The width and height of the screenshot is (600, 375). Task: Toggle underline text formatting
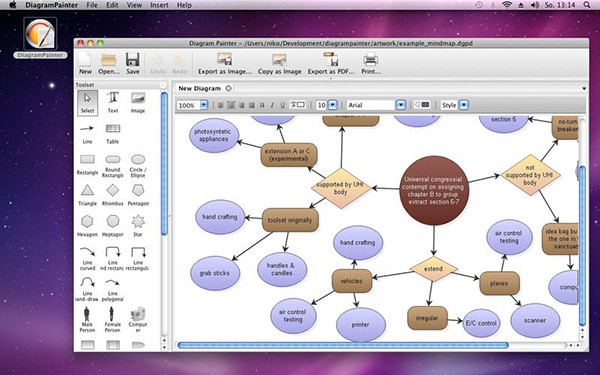pyautogui.click(x=283, y=105)
